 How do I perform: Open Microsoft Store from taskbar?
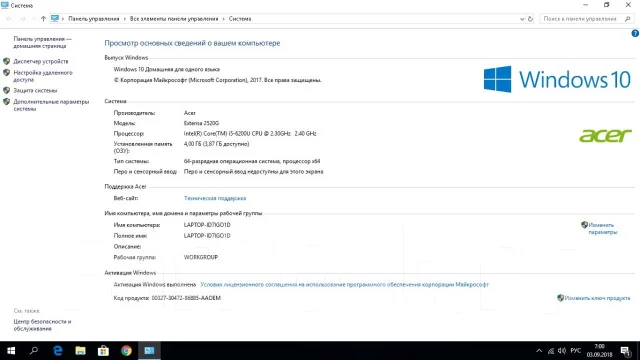103,351
